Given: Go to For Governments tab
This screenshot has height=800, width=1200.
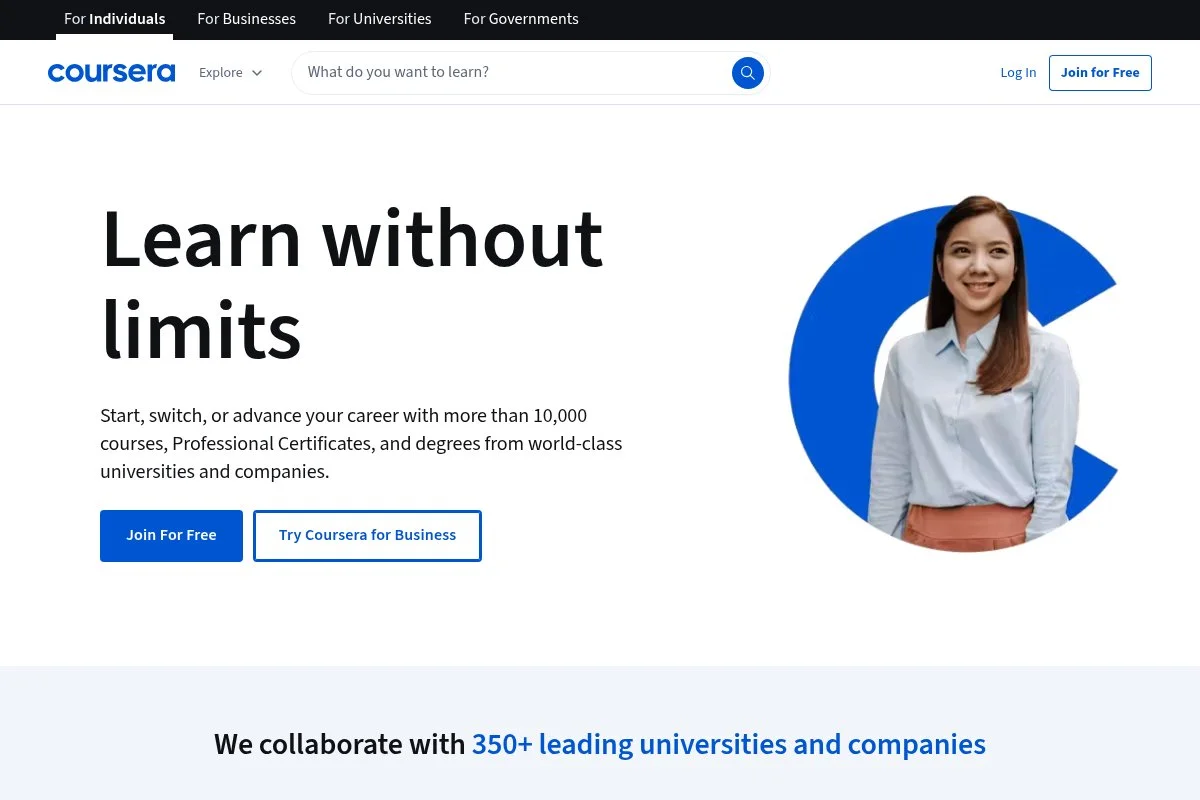Looking at the screenshot, I should (521, 19).
